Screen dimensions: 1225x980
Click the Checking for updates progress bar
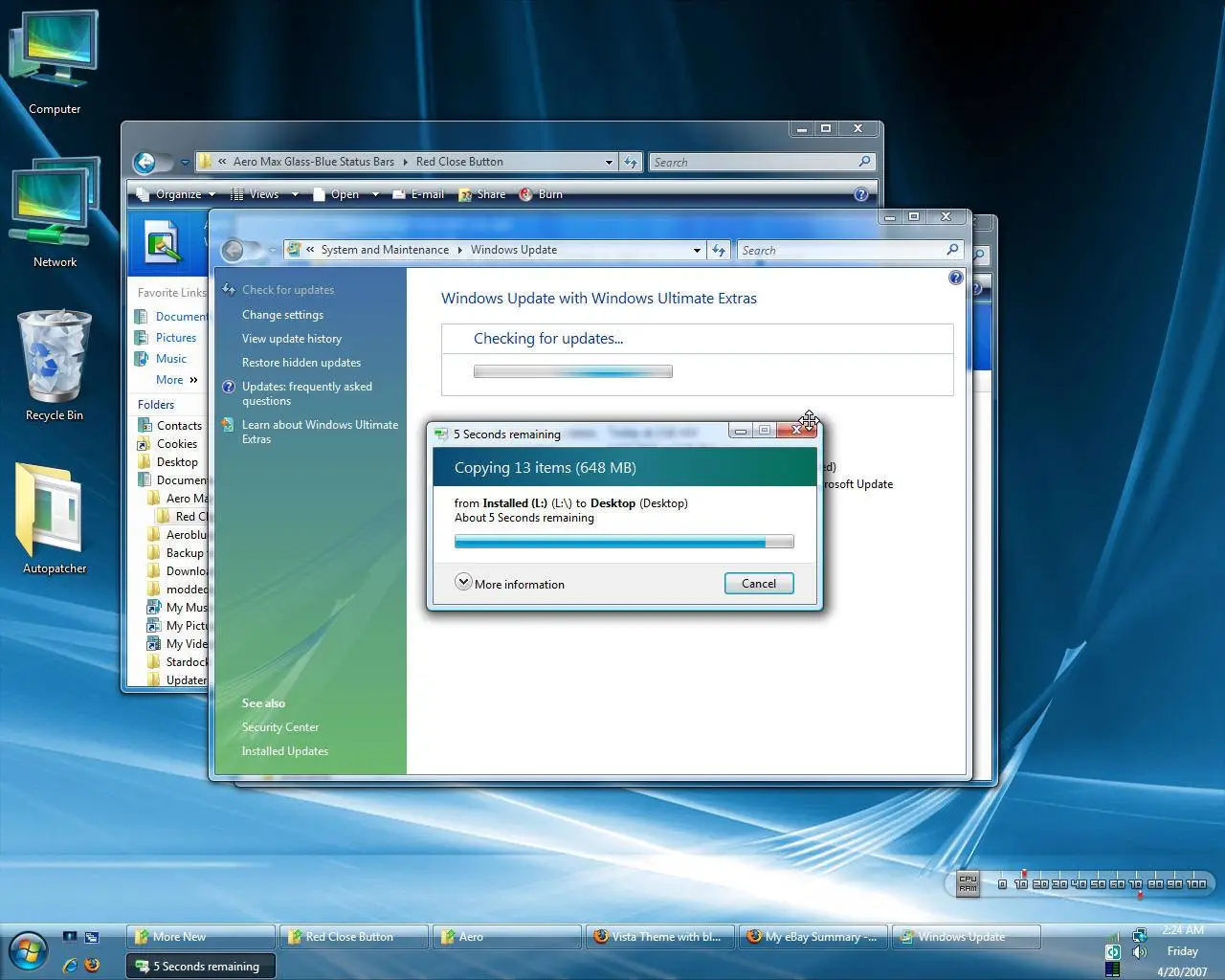tap(573, 371)
